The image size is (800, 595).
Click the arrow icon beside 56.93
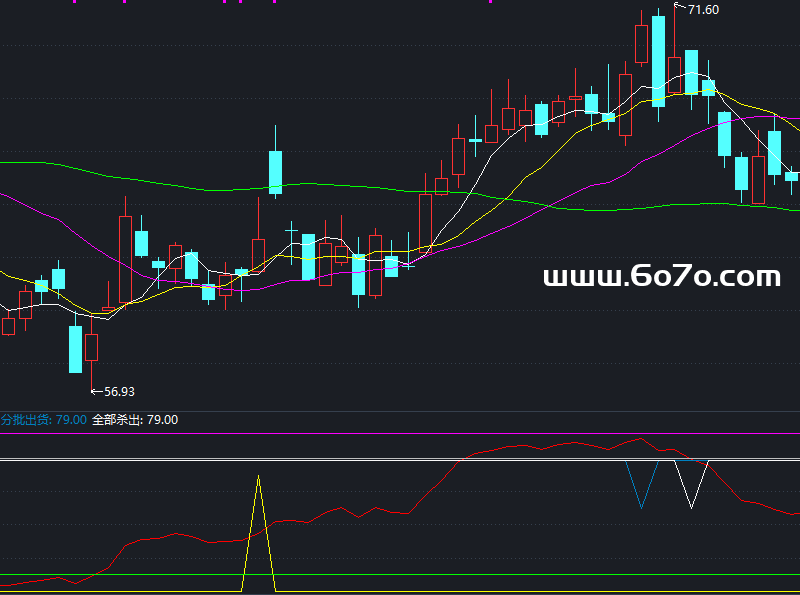tap(97, 392)
